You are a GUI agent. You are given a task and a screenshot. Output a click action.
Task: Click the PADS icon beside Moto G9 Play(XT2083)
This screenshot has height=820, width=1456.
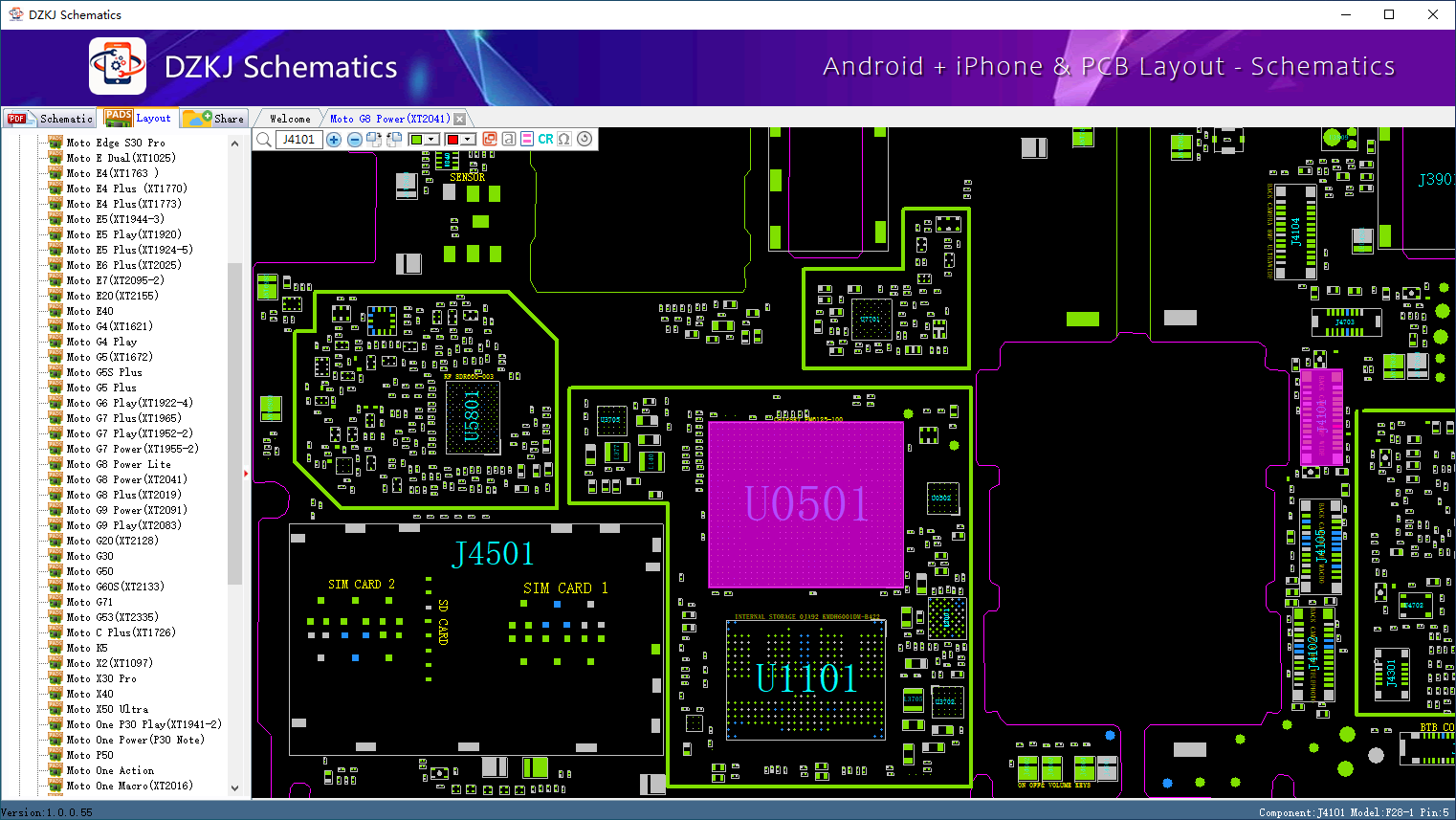coord(55,525)
